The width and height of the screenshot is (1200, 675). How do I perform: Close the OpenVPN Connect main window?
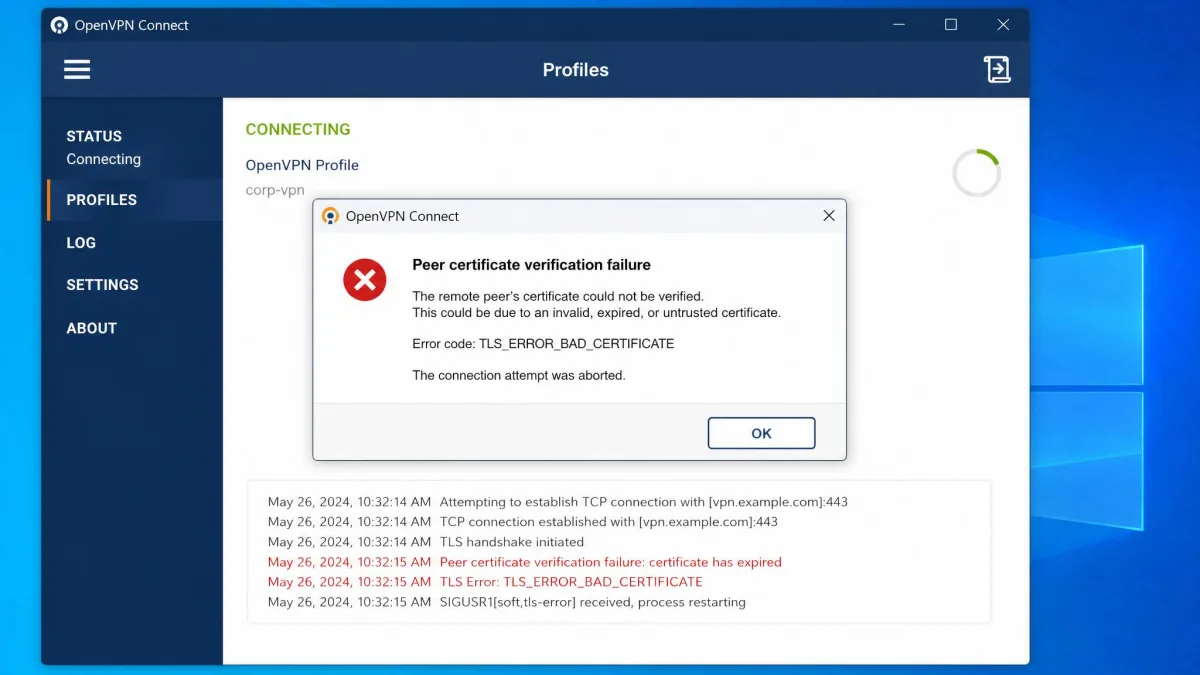coord(1003,25)
